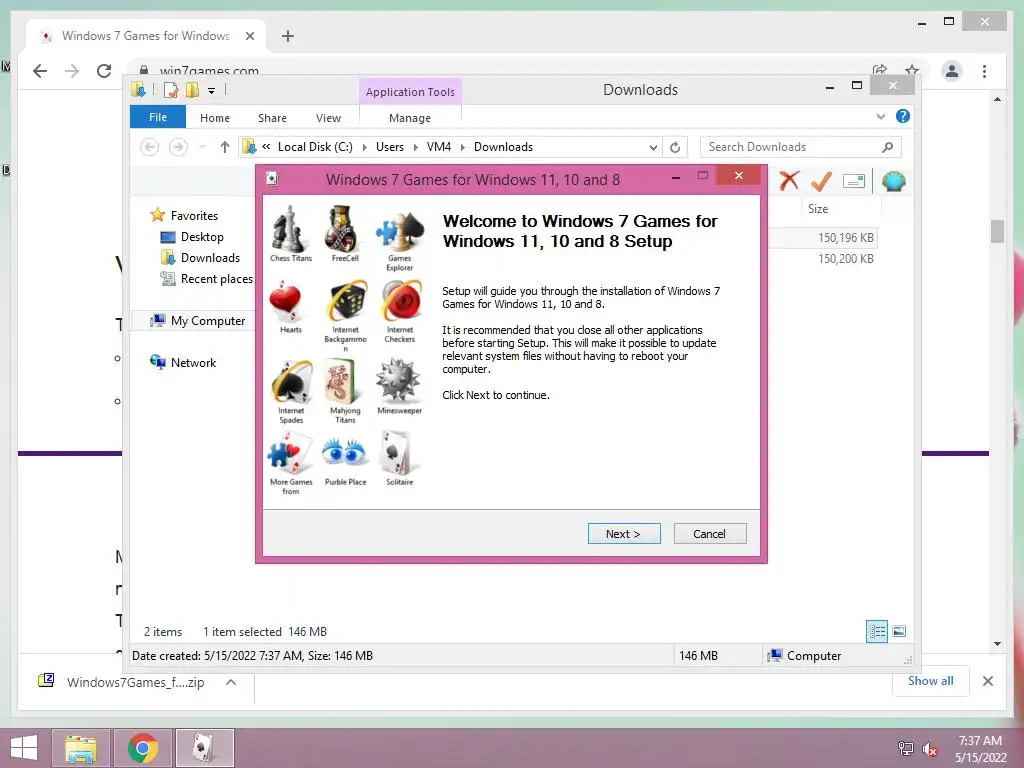Click the properties icon in quick access toolbar

(x=170, y=90)
